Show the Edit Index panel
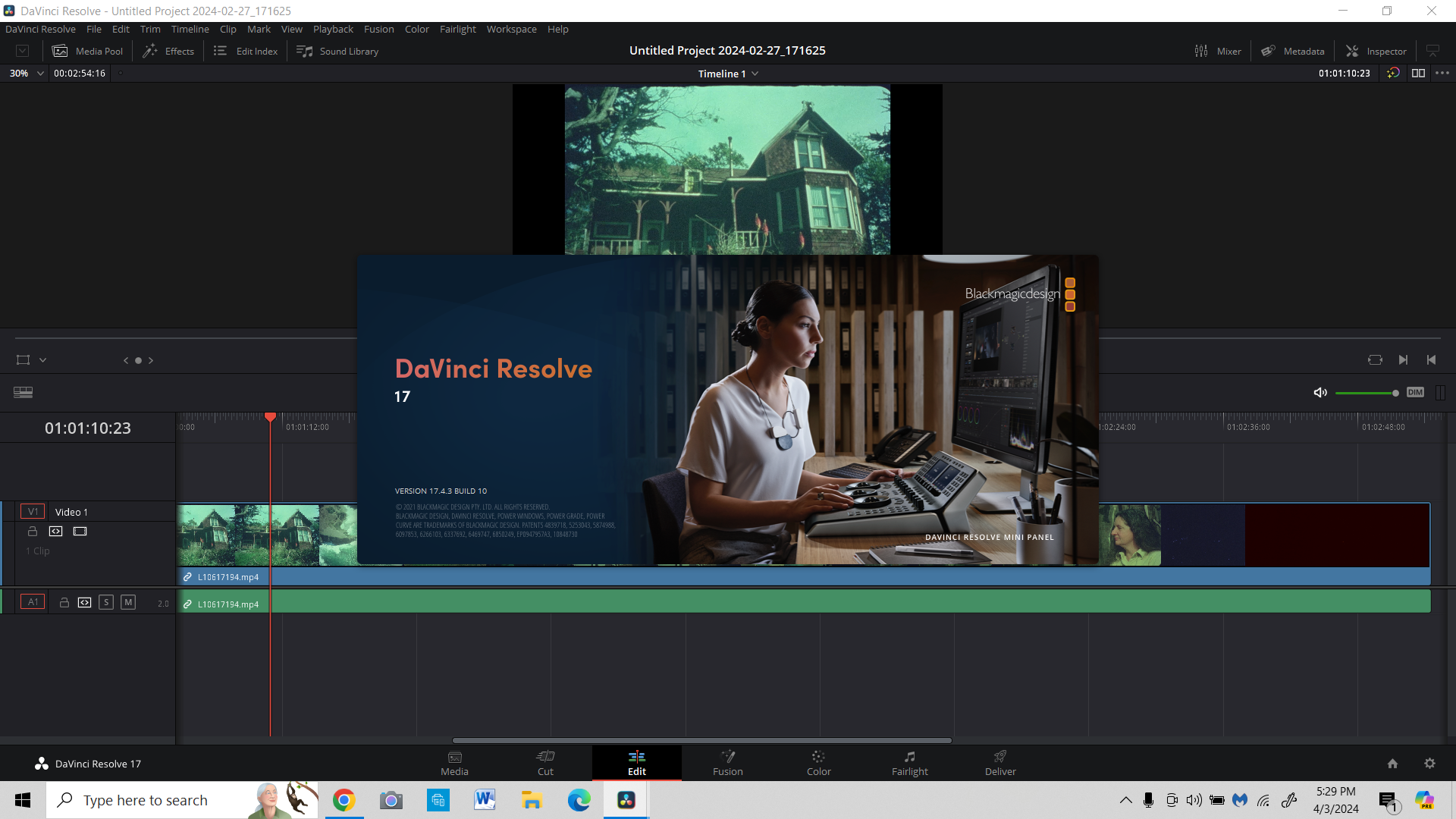1456x819 pixels. [246, 51]
